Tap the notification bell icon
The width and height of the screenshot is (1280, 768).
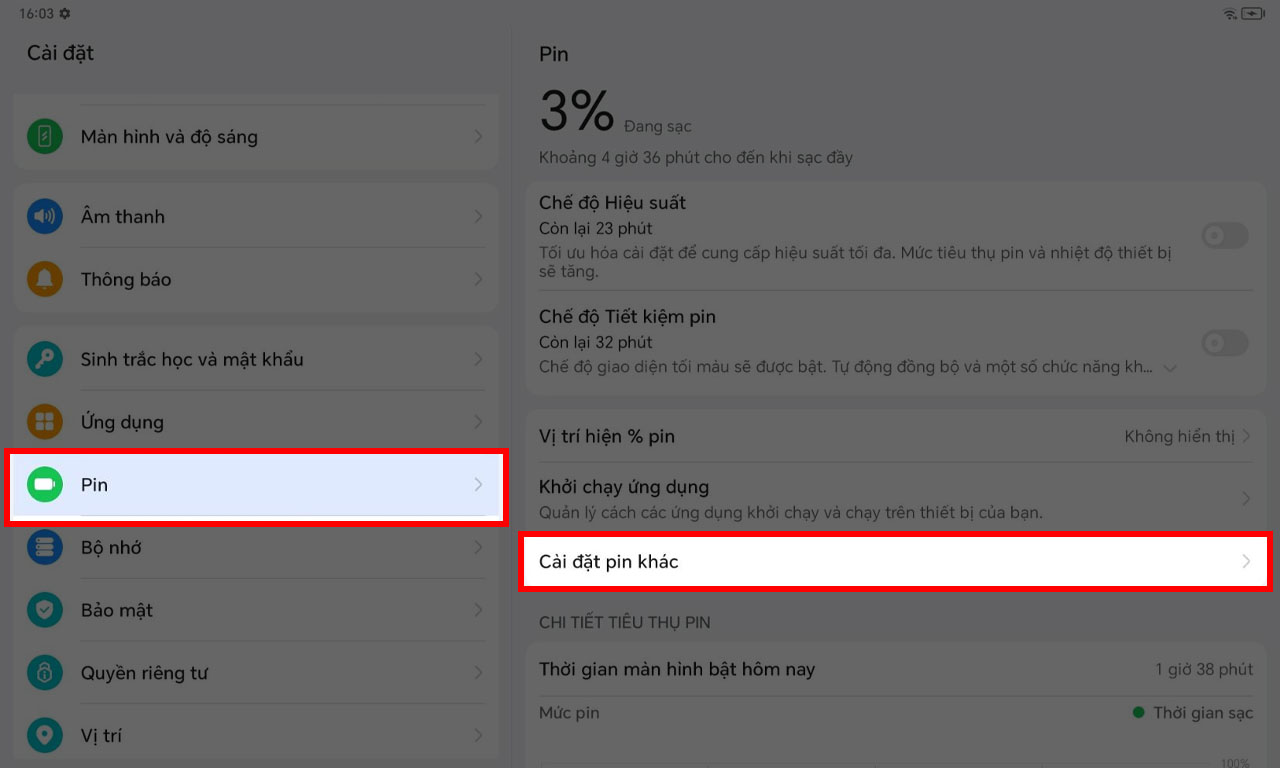pos(45,279)
